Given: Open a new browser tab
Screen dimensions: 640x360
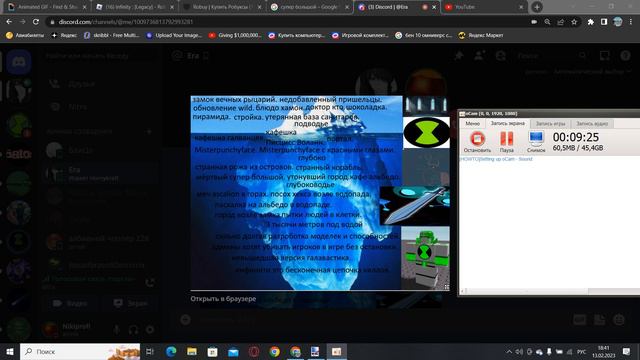Looking at the screenshot, I should tap(537, 7).
